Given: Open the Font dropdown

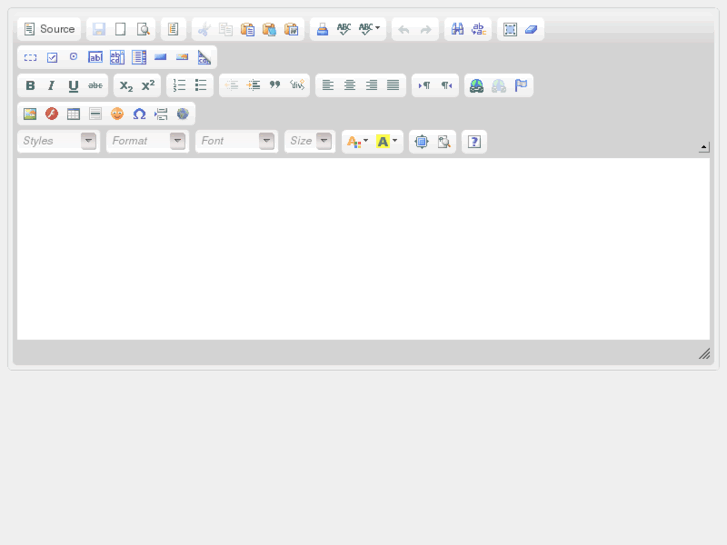Looking at the screenshot, I should pyautogui.click(x=237, y=141).
